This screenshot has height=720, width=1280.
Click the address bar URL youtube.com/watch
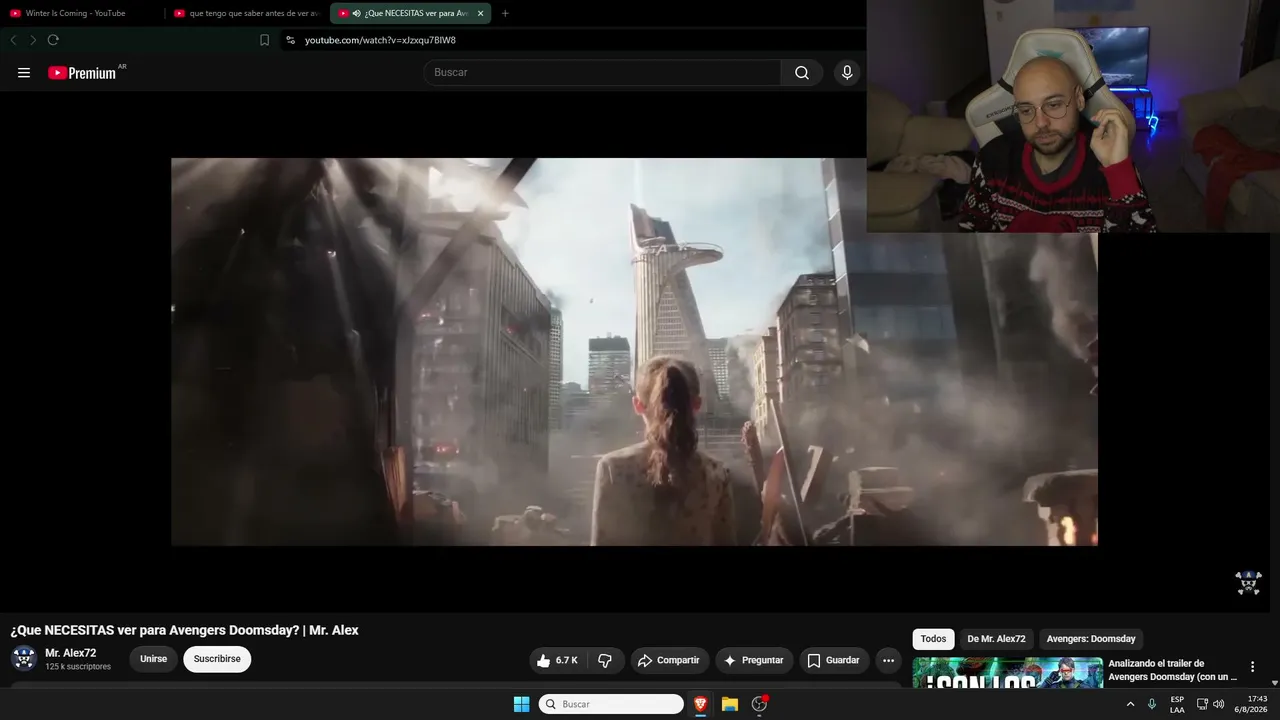(380, 40)
